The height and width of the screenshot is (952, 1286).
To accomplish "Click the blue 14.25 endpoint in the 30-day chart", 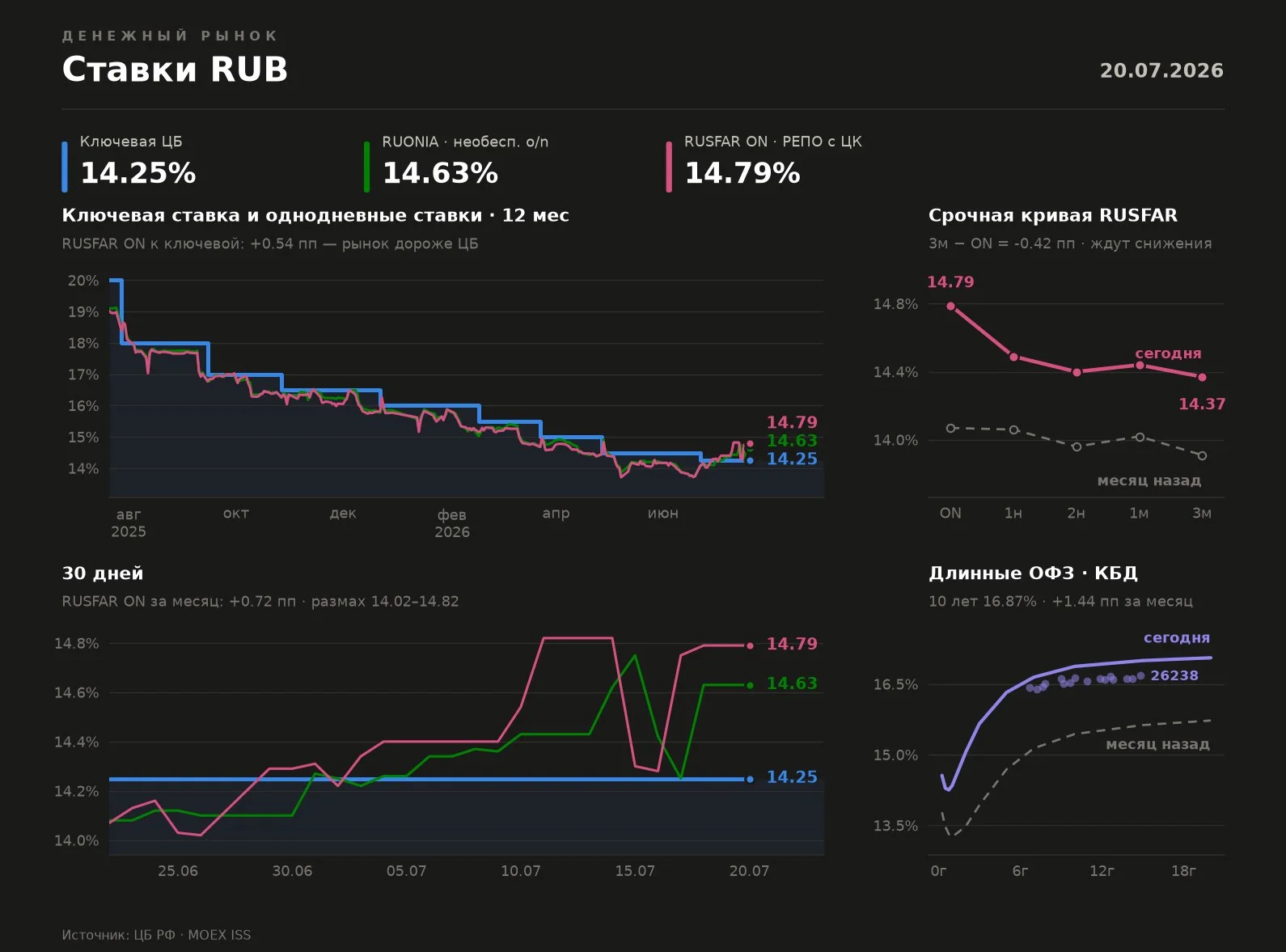I will (x=750, y=779).
